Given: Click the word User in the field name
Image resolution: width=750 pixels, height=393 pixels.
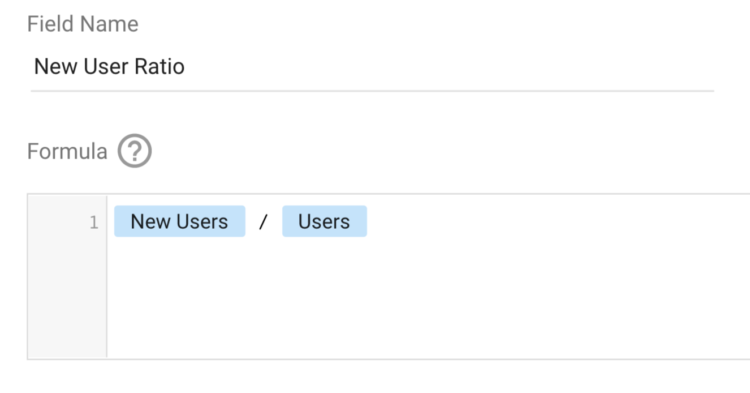Looking at the screenshot, I should (x=106, y=66).
